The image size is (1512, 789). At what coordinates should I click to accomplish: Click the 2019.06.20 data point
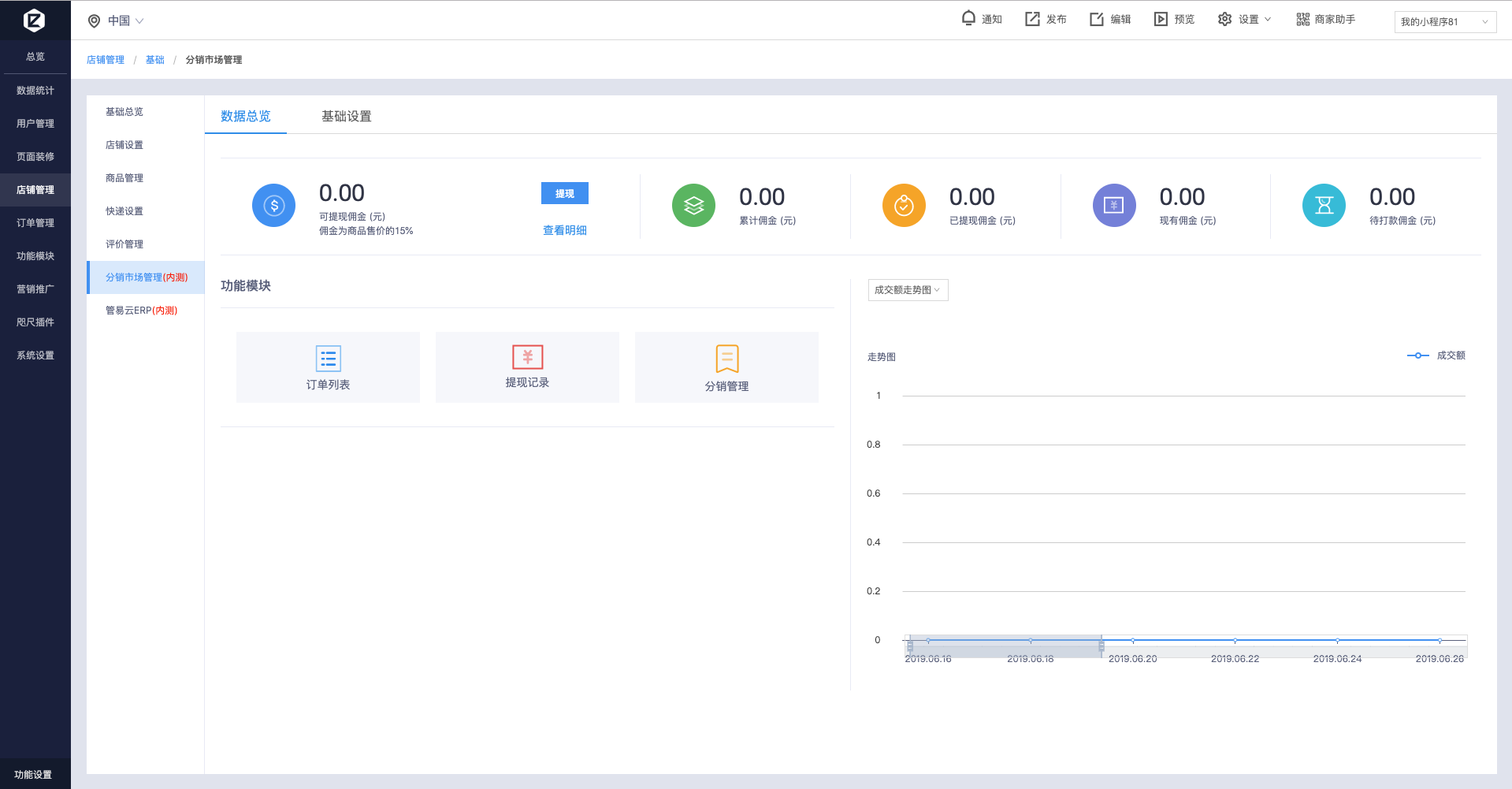pyautogui.click(x=1133, y=640)
